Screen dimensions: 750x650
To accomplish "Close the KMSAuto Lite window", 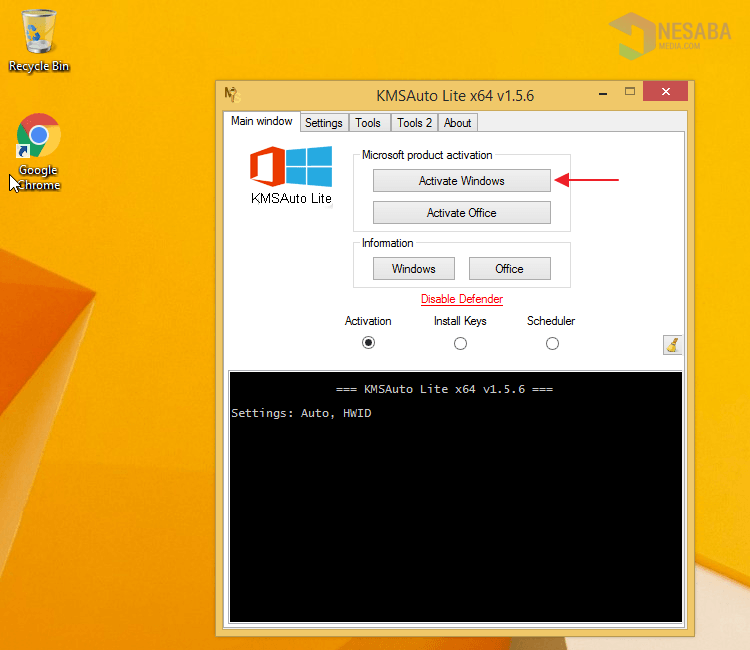I will click(665, 91).
